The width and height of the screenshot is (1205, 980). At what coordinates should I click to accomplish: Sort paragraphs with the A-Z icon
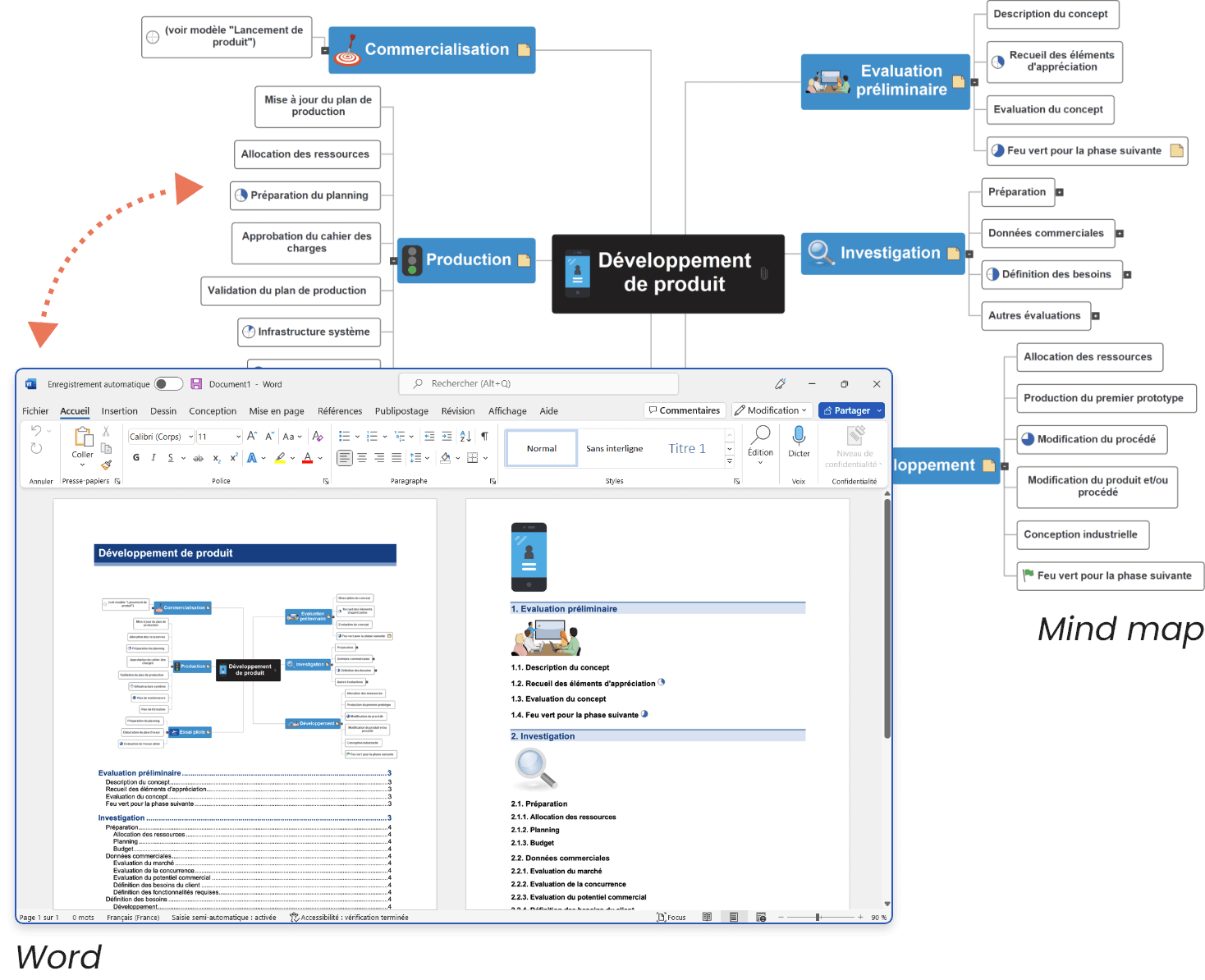pos(465,437)
